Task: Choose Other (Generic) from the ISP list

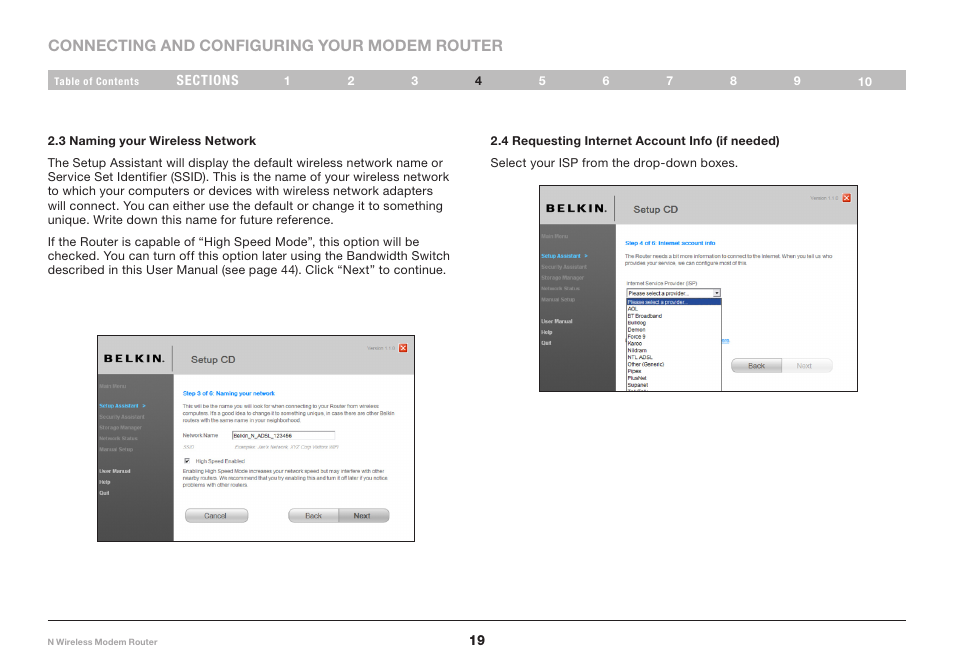Action: tap(646, 364)
